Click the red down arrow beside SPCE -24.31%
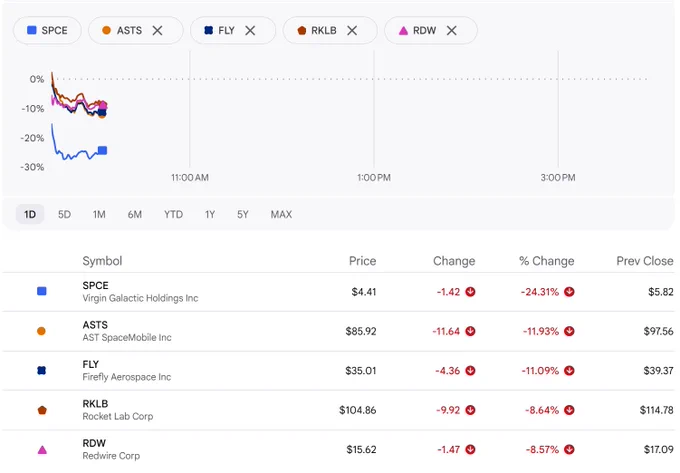This screenshot has width=680, height=473. tap(569, 292)
